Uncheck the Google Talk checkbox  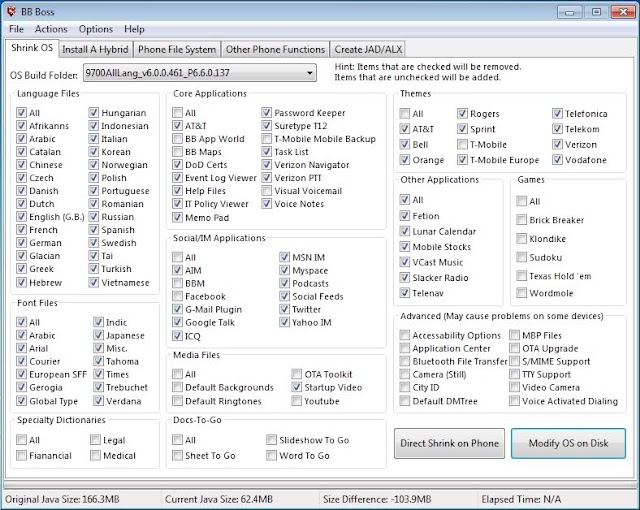pos(177,322)
